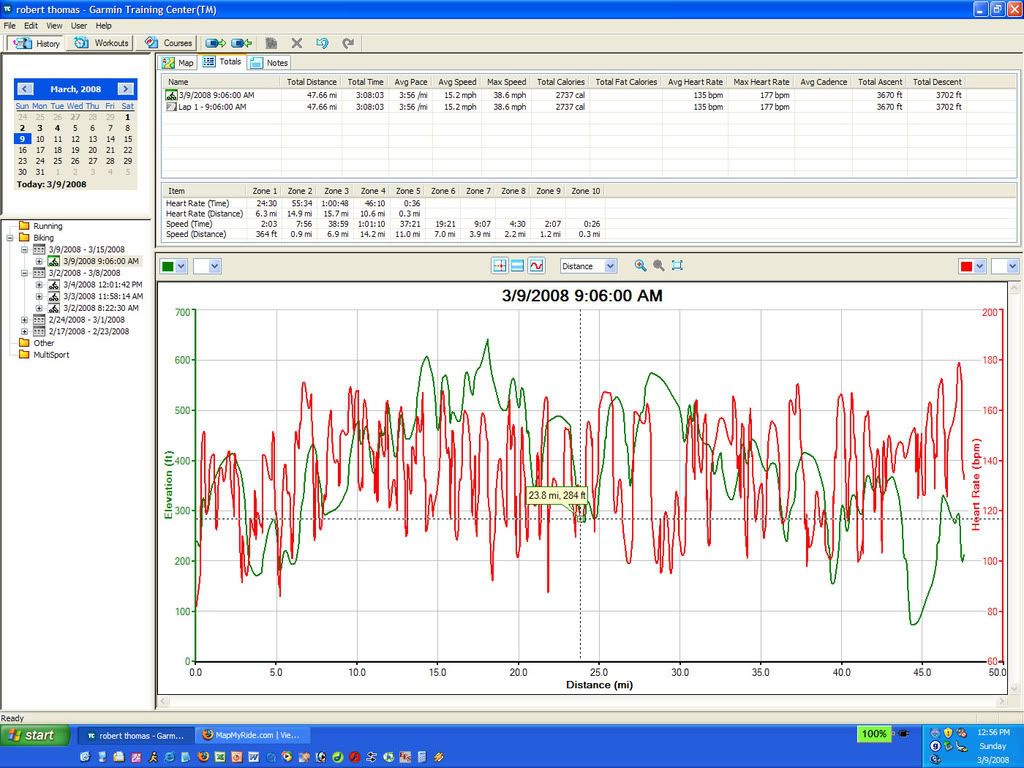Viewport: 1024px width, 768px height.
Task: Open the white dropdown beside red swatch
Action: (1005, 266)
